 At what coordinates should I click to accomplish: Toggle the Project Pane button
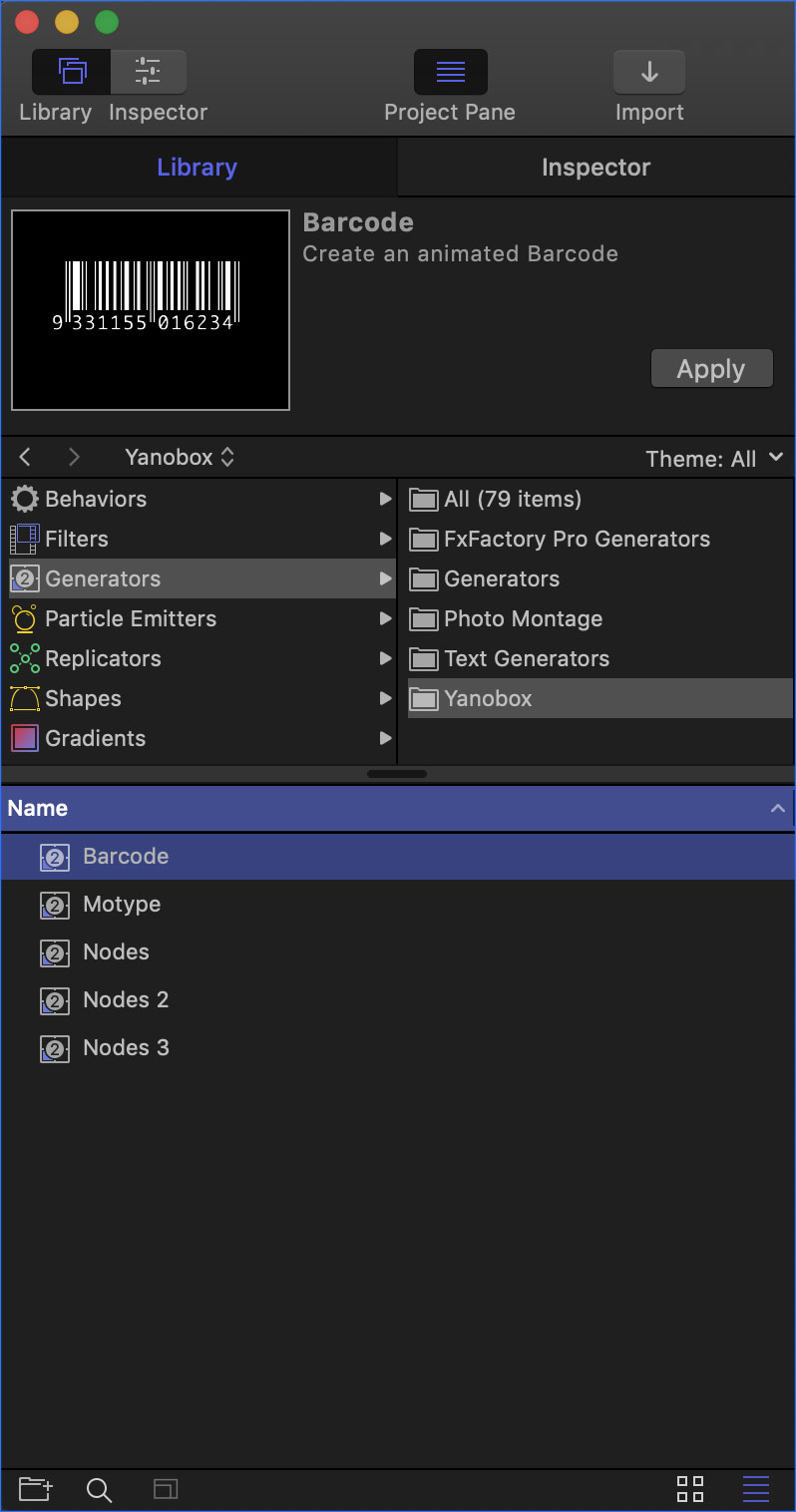click(x=450, y=73)
